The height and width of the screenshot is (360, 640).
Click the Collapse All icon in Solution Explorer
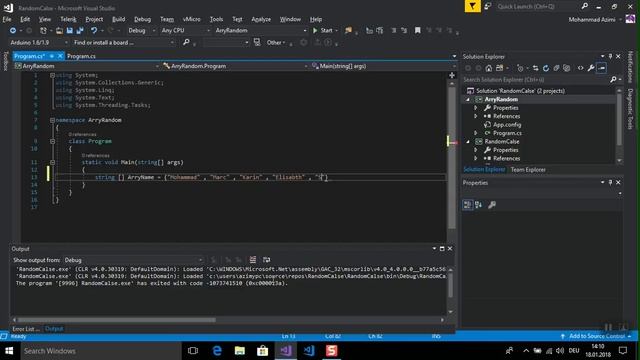point(556,68)
